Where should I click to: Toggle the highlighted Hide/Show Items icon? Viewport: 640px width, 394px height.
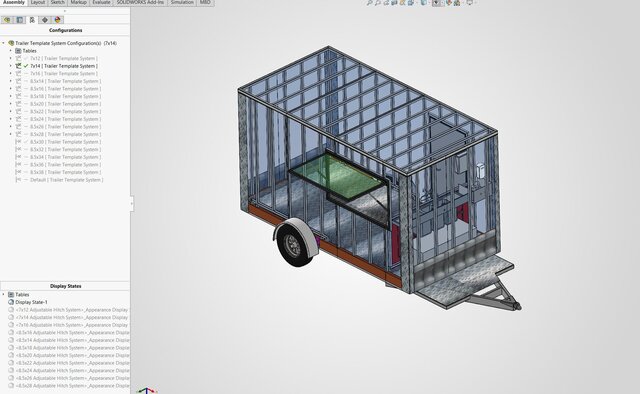tap(436, 3)
